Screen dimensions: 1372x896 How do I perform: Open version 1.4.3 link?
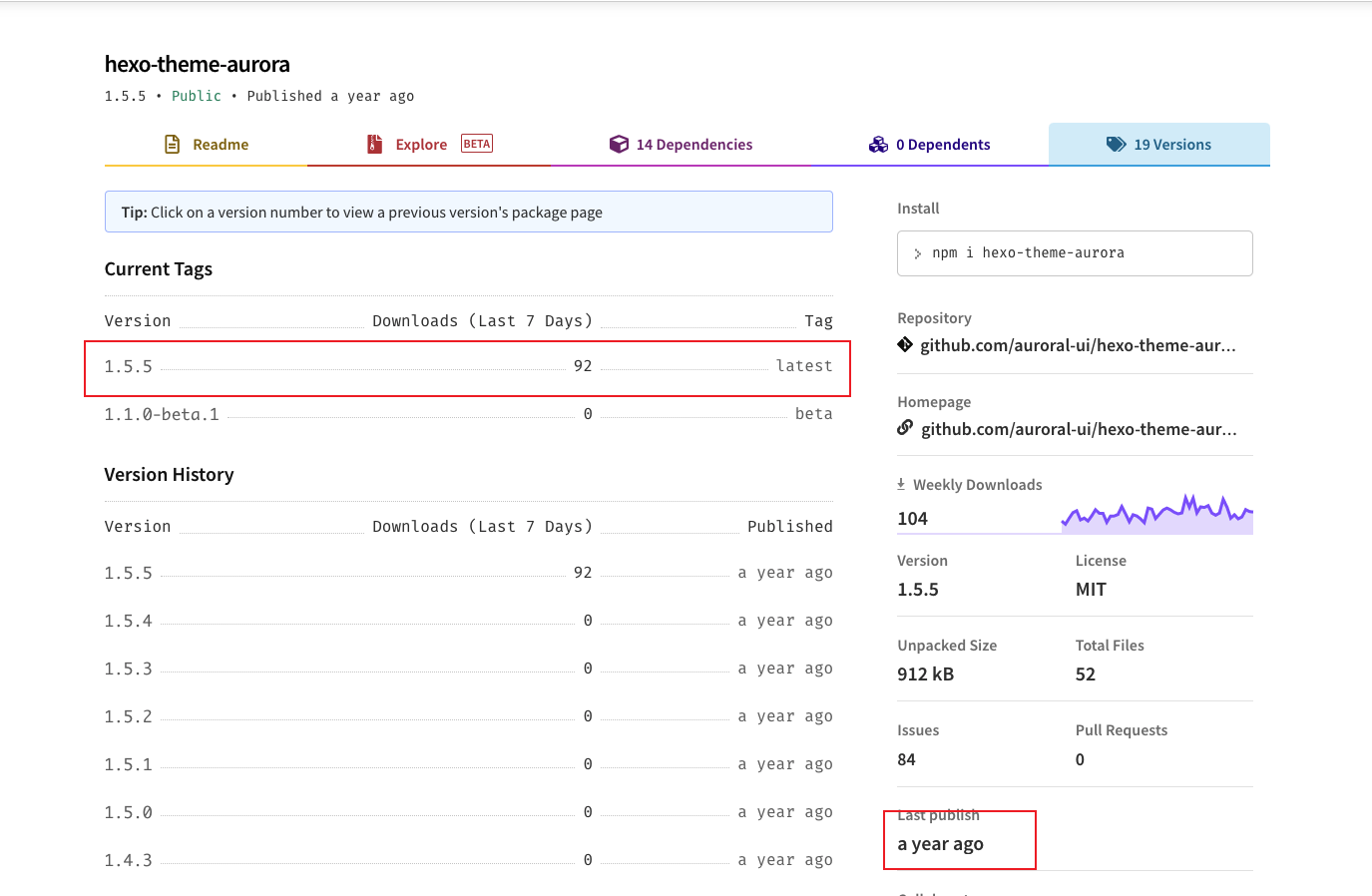pyautogui.click(x=129, y=860)
